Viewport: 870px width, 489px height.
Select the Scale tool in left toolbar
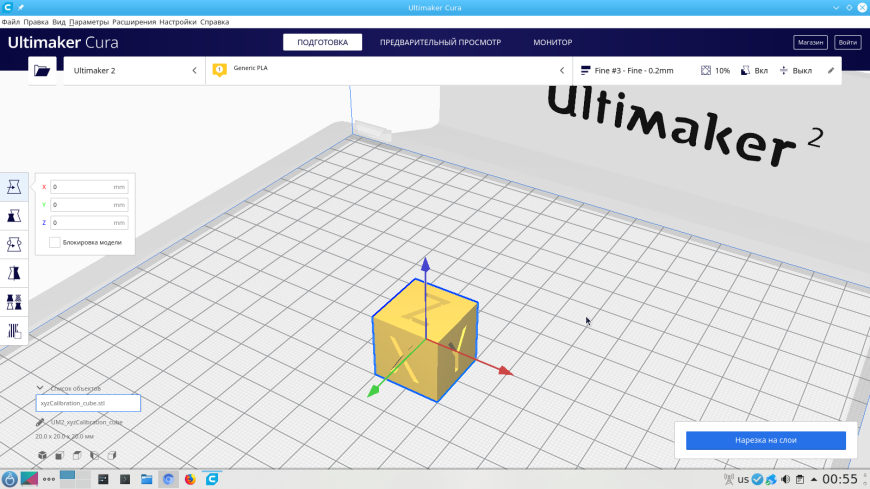click(14, 216)
